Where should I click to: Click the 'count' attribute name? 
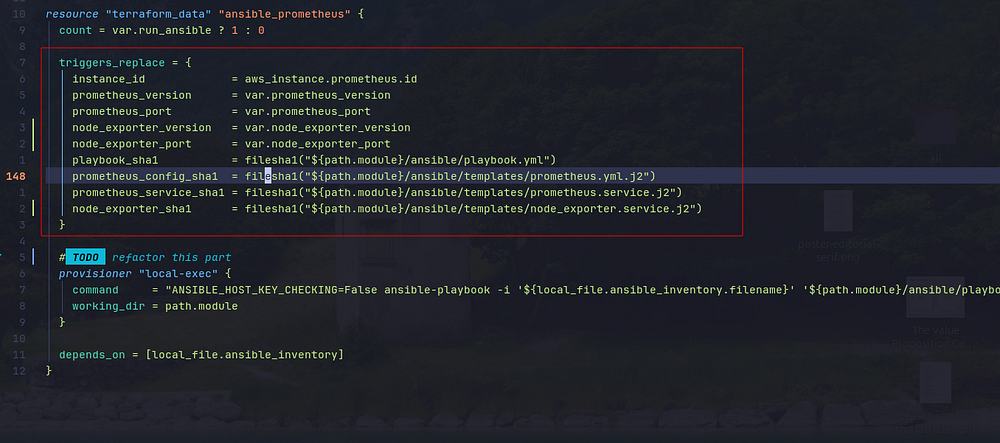point(75,30)
